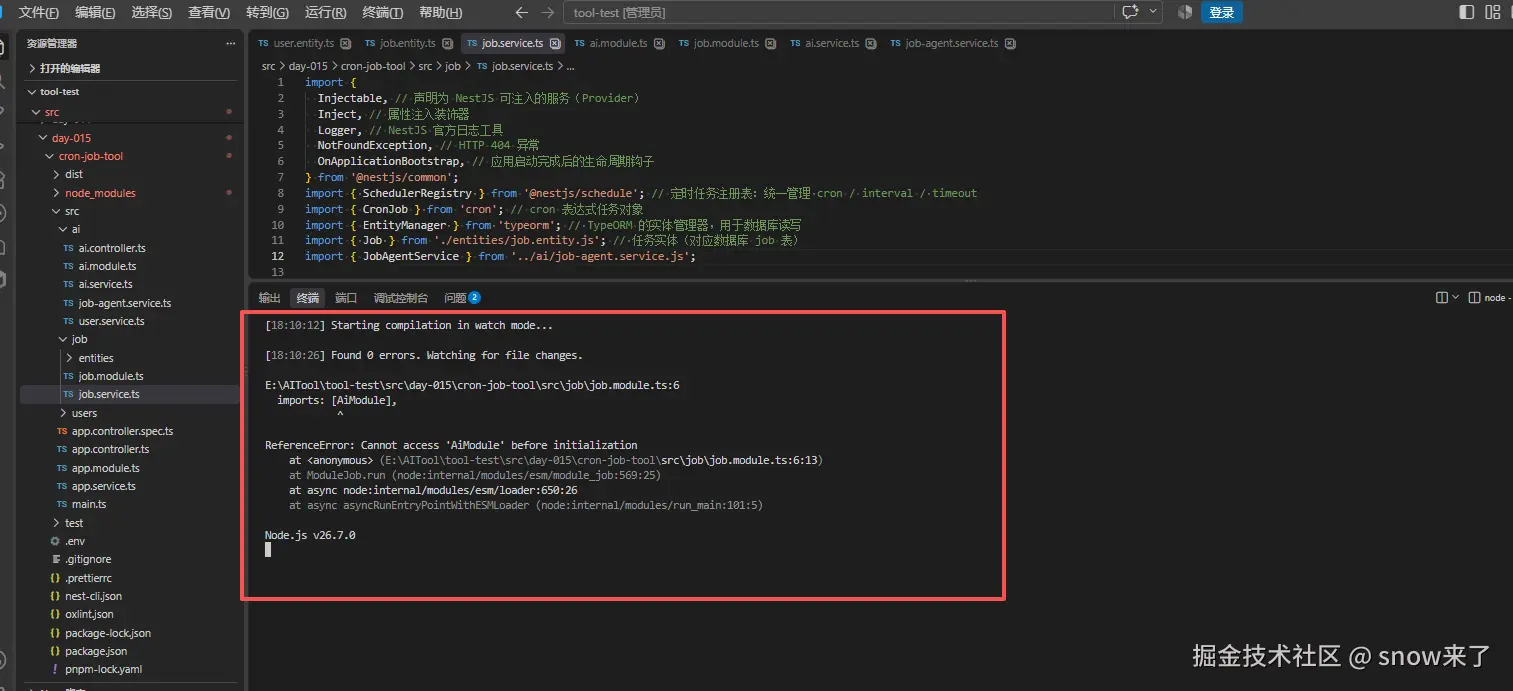Screen dimensions: 1513x691
Task: Expand the users folder
Action: pyautogui.click(x=84, y=413)
